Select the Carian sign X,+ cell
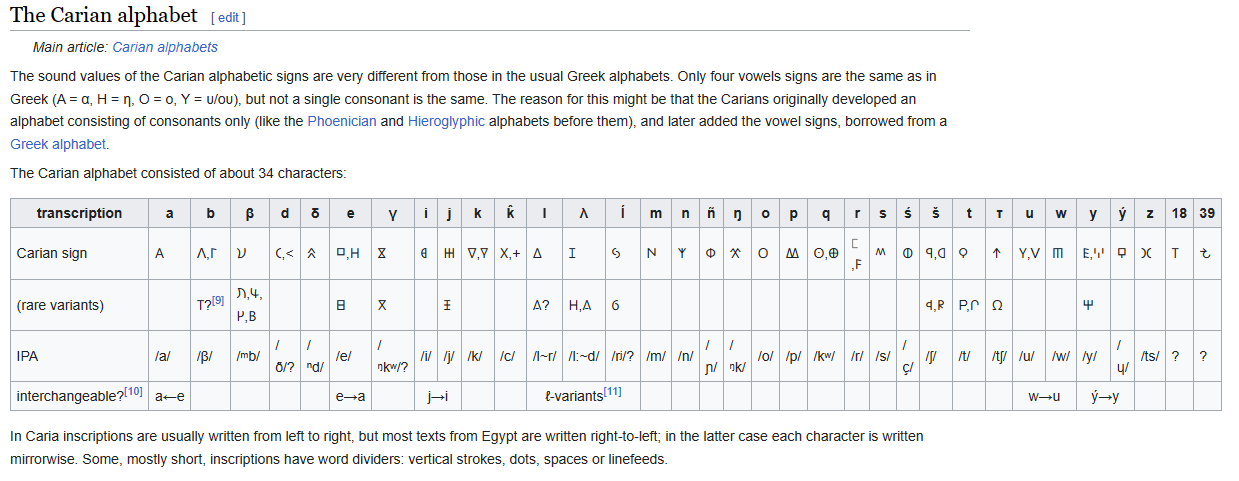 tap(509, 253)
